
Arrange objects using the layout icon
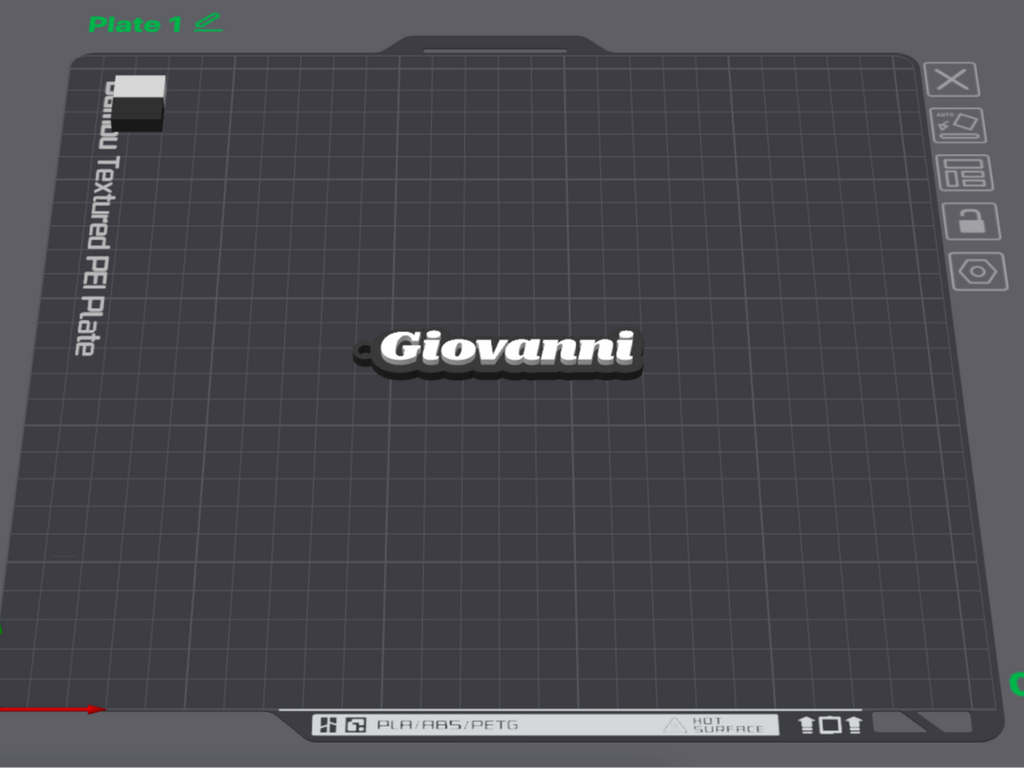[x=965, y=173]
